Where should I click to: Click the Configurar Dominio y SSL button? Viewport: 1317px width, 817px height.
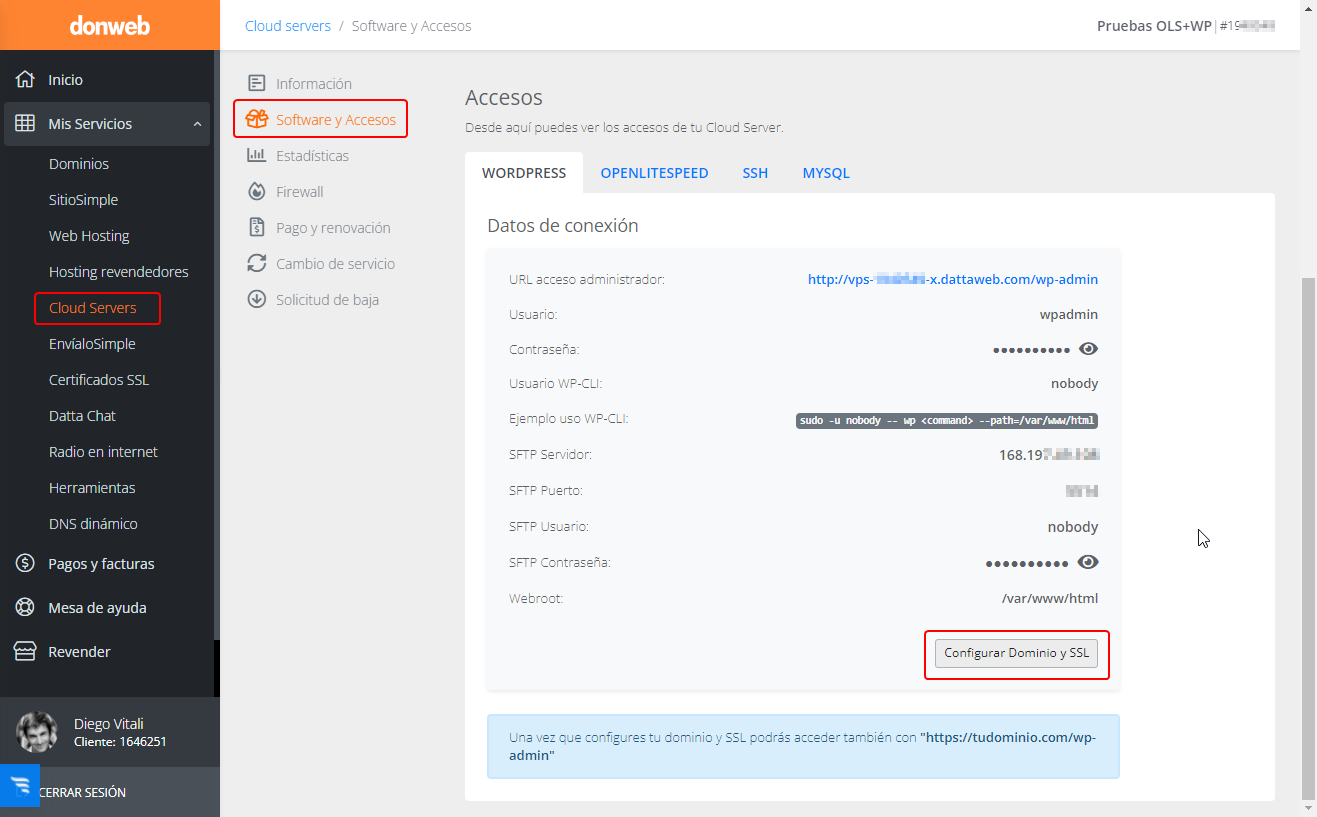pos(1016,653)
